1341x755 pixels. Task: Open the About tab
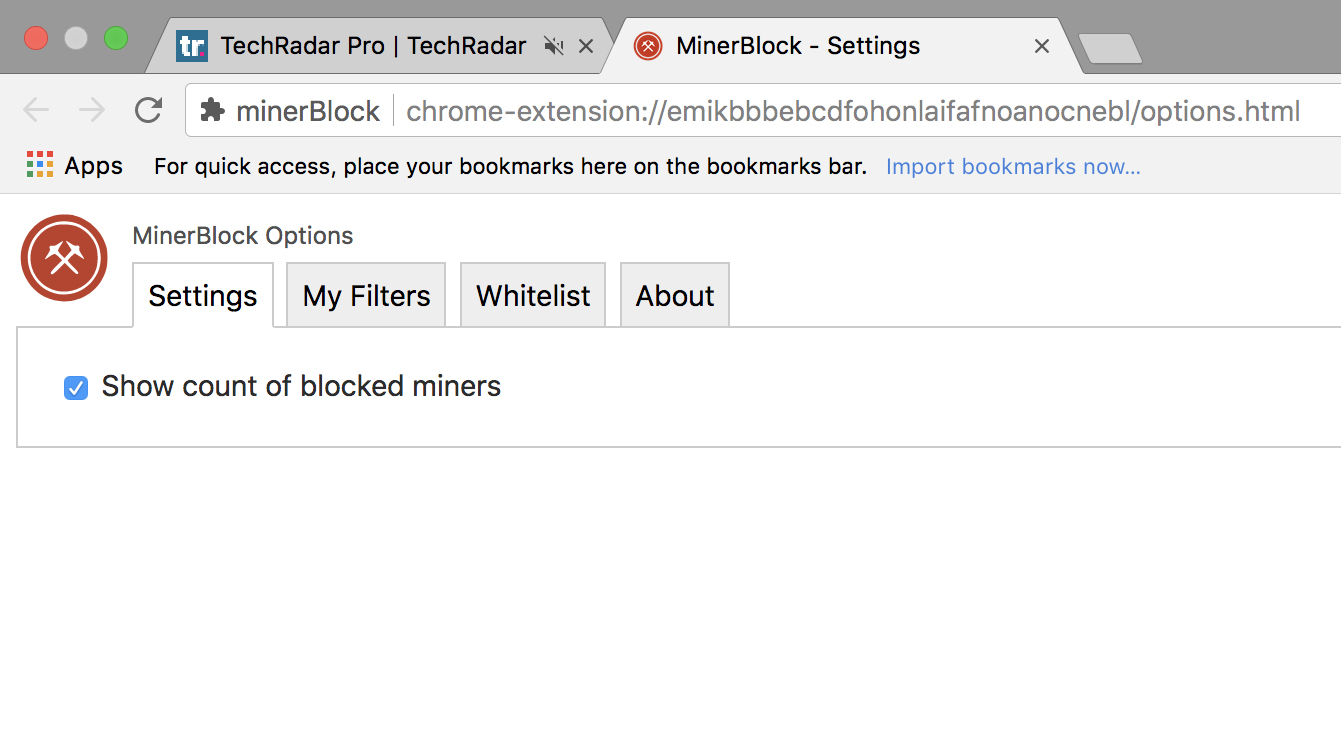click(x=675, y=296)
